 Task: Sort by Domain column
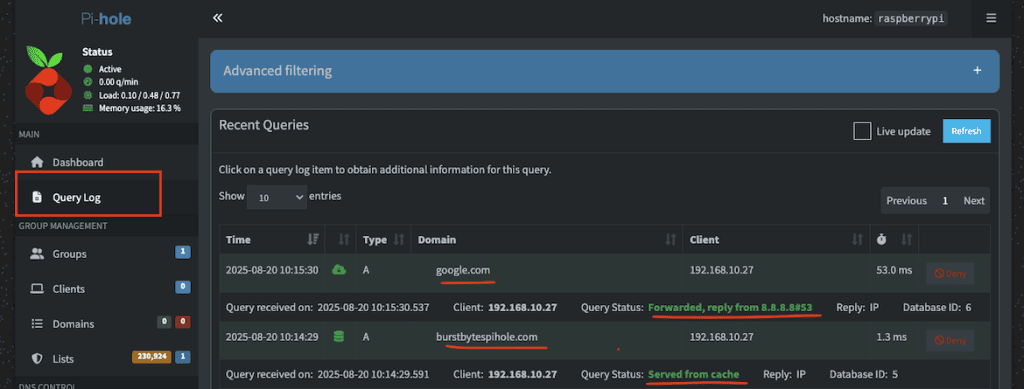(547, 240)
